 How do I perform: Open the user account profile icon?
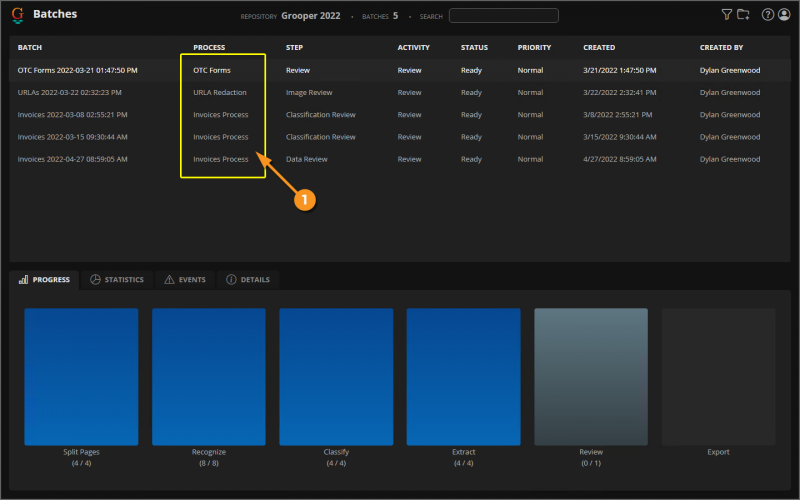point(783,15)
